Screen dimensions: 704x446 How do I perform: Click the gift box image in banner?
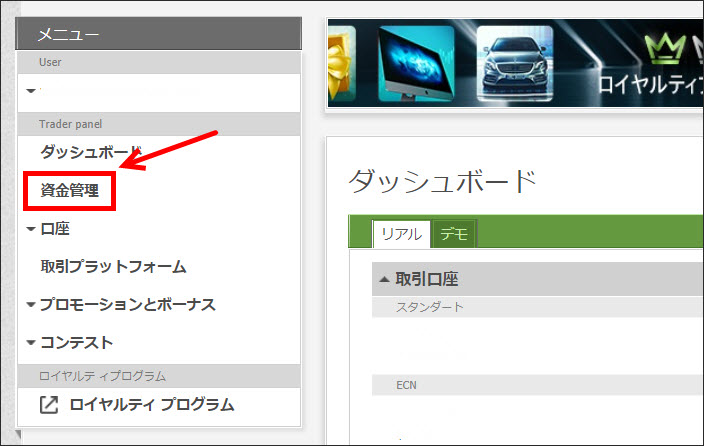tap(348, 62)
